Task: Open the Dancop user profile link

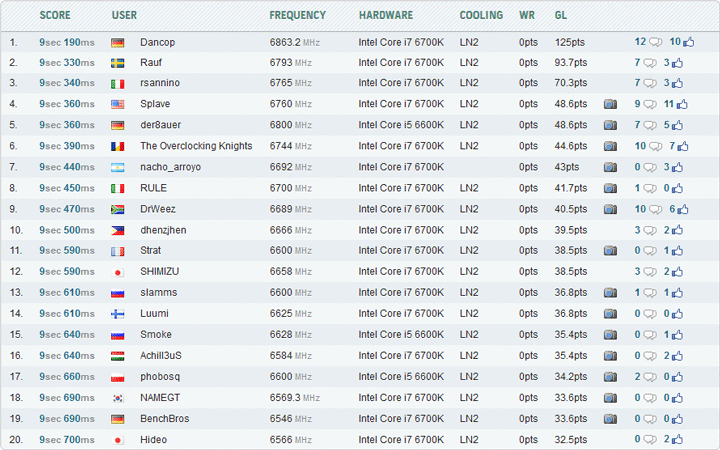Action: [x=156, y=42]
